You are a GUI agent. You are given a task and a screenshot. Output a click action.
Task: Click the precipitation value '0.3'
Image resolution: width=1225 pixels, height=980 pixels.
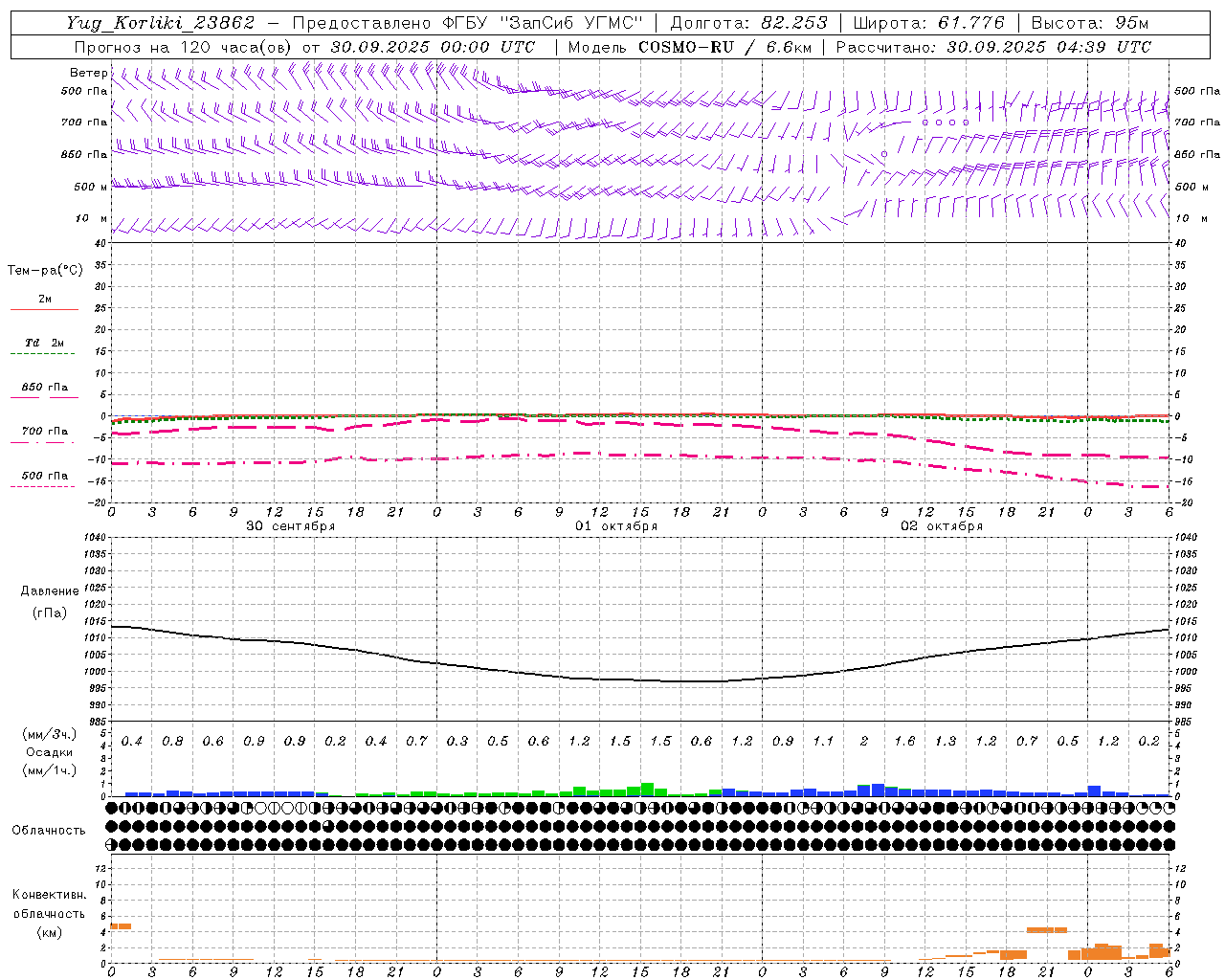(x=457, y=742)
